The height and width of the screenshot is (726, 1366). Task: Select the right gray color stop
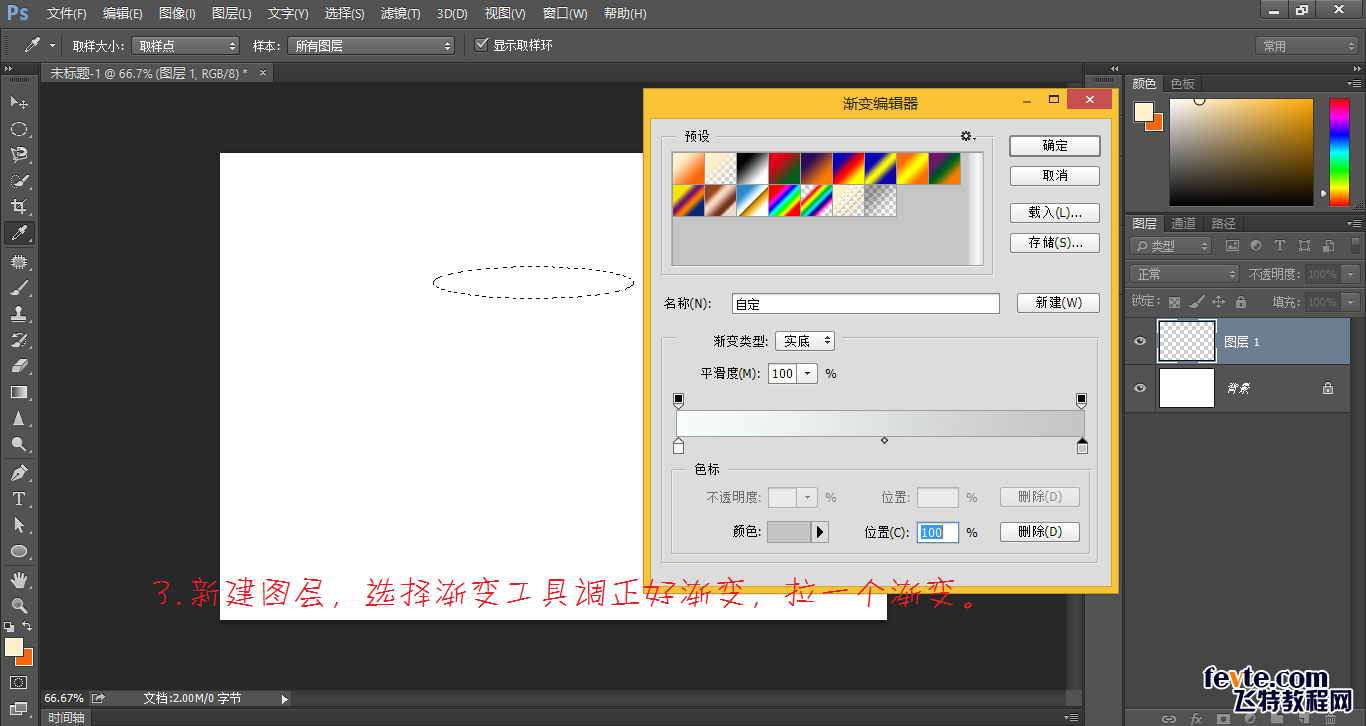pos(1082,446)
